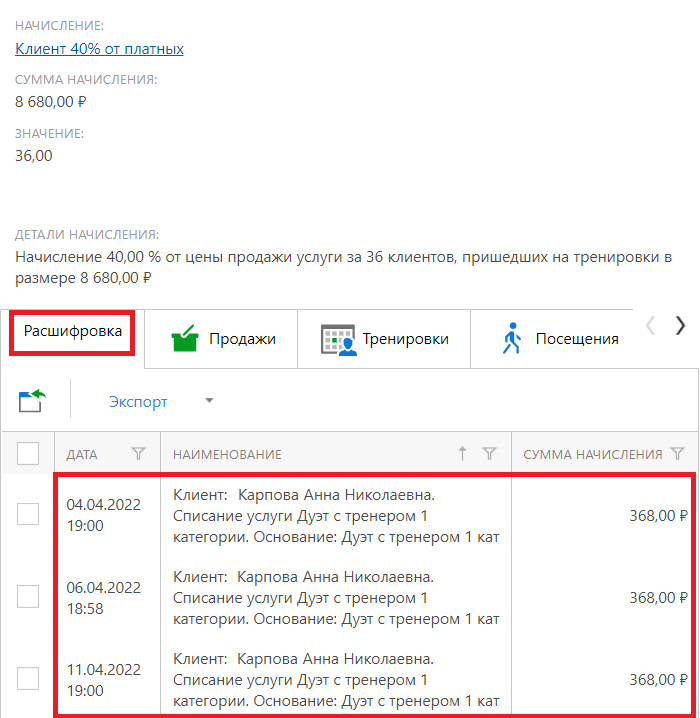Click the export-to-file icon with green arrow

(x=32, y=401)
